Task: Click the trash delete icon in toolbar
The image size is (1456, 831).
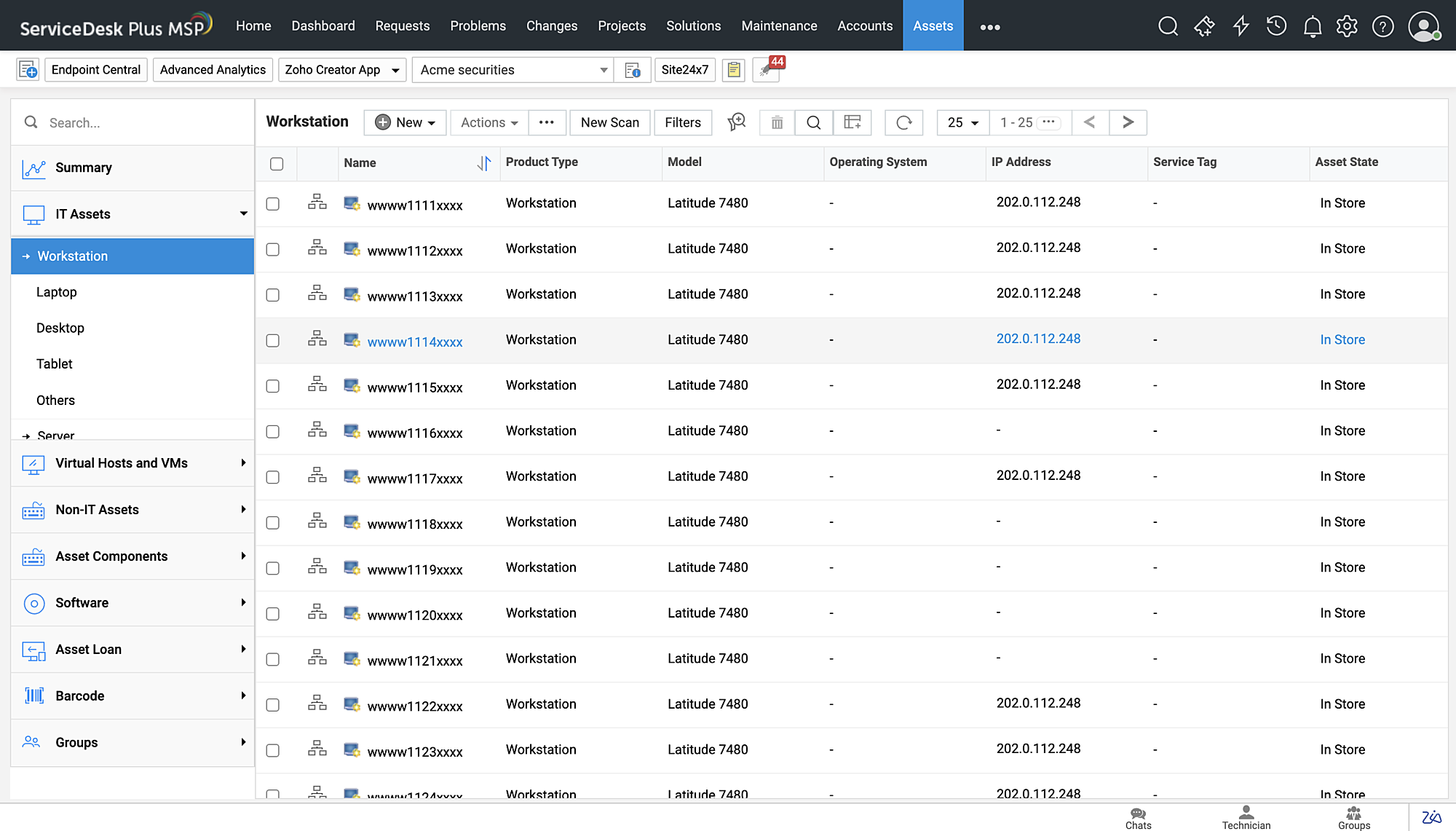Action: click(777, 122)
